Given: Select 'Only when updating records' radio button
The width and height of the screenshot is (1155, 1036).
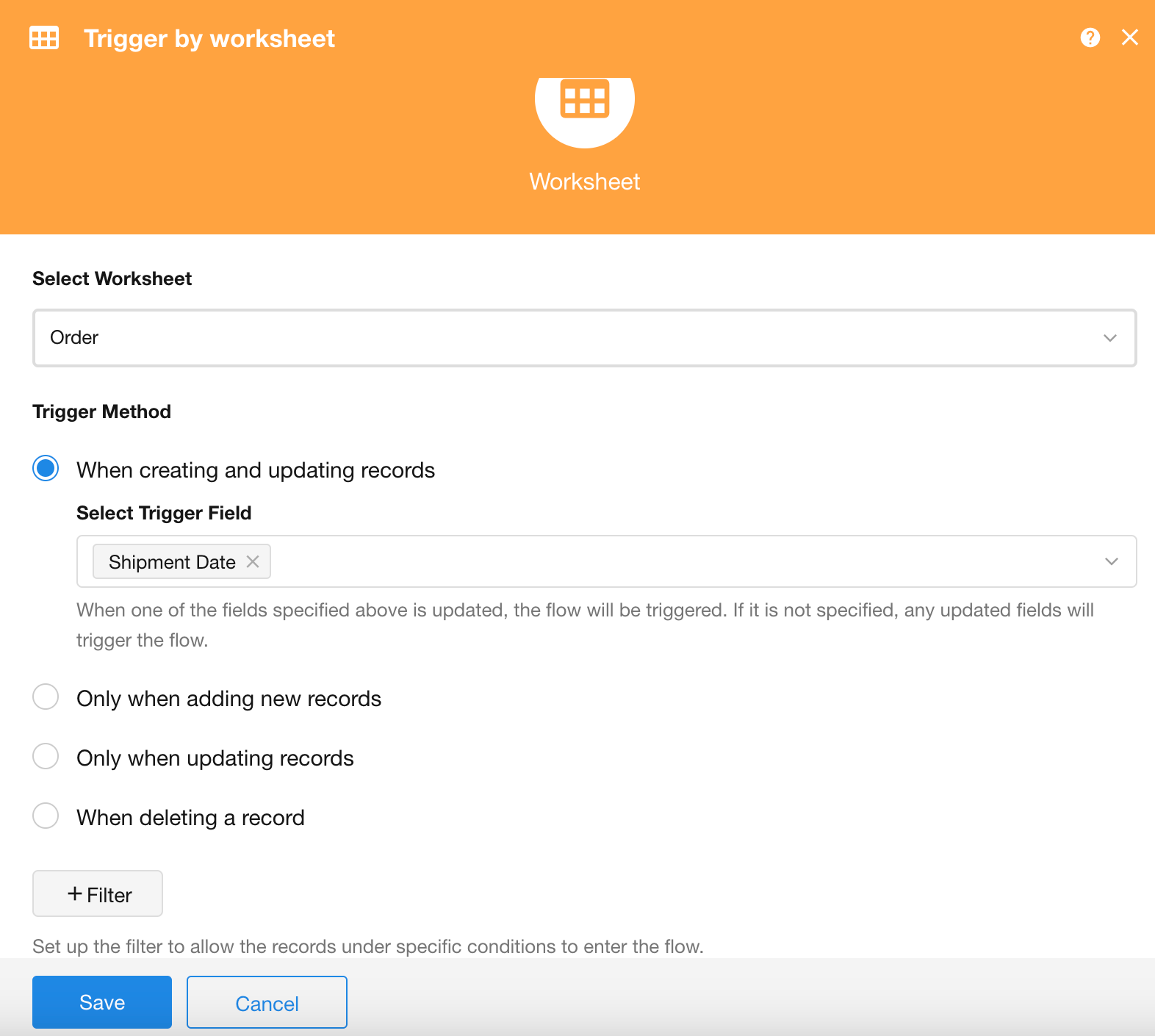Looking at the screenshot, I should pyautogui.click(x=46, y=757).
